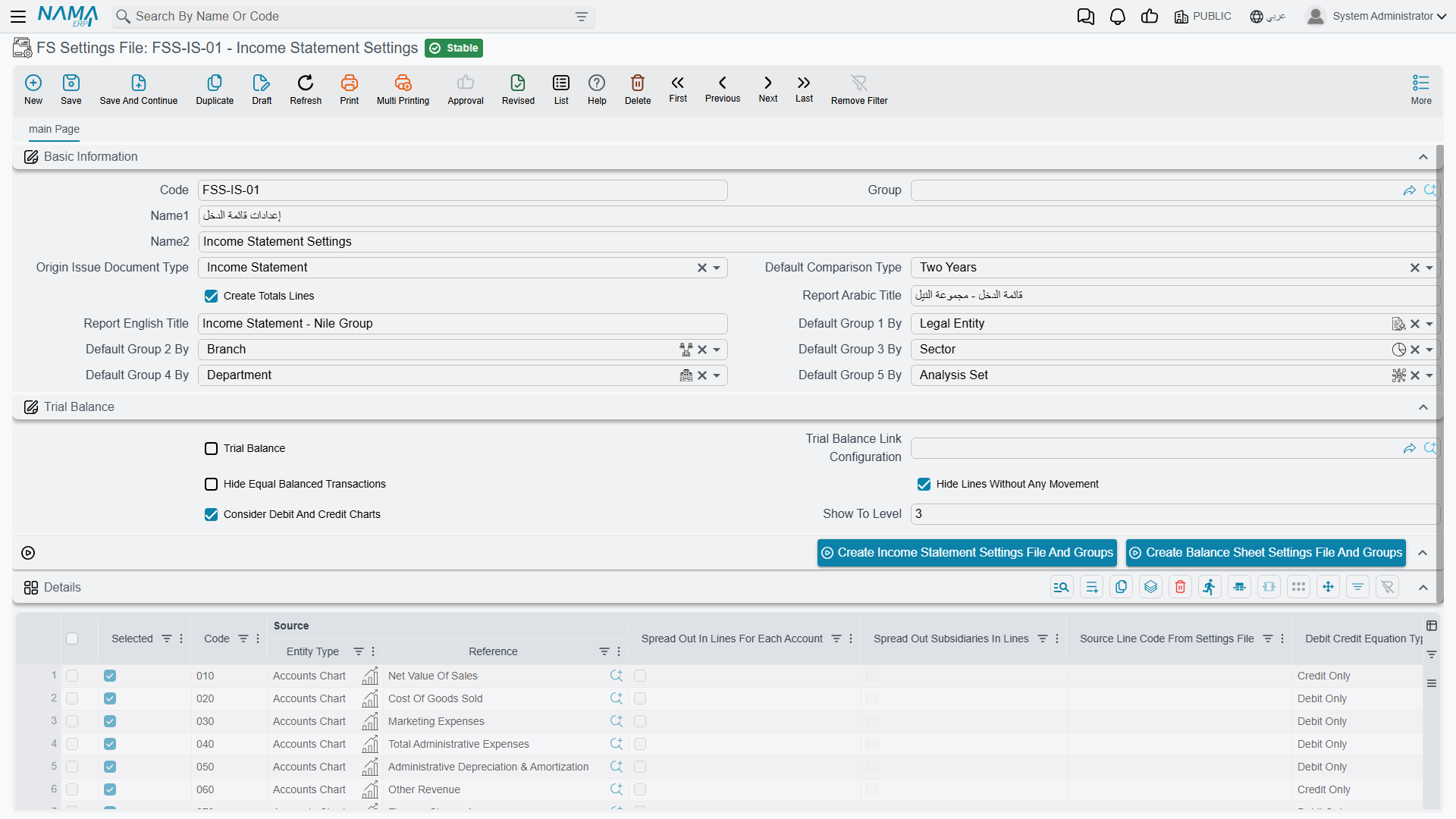Image resolution: width=1456 pixels, height=819 pixels.
Task: Click the delete lines icon in Details
Action: coord(1181,587)
